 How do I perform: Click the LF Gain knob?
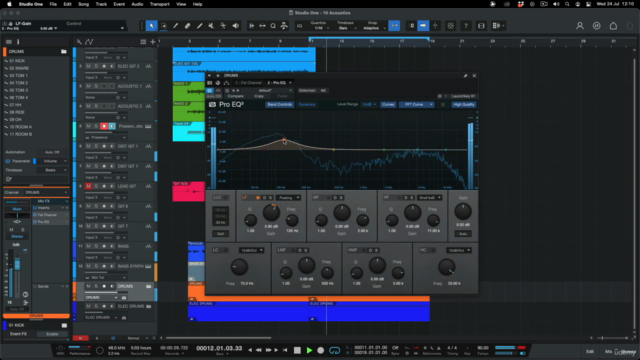[x=271, y=213]
